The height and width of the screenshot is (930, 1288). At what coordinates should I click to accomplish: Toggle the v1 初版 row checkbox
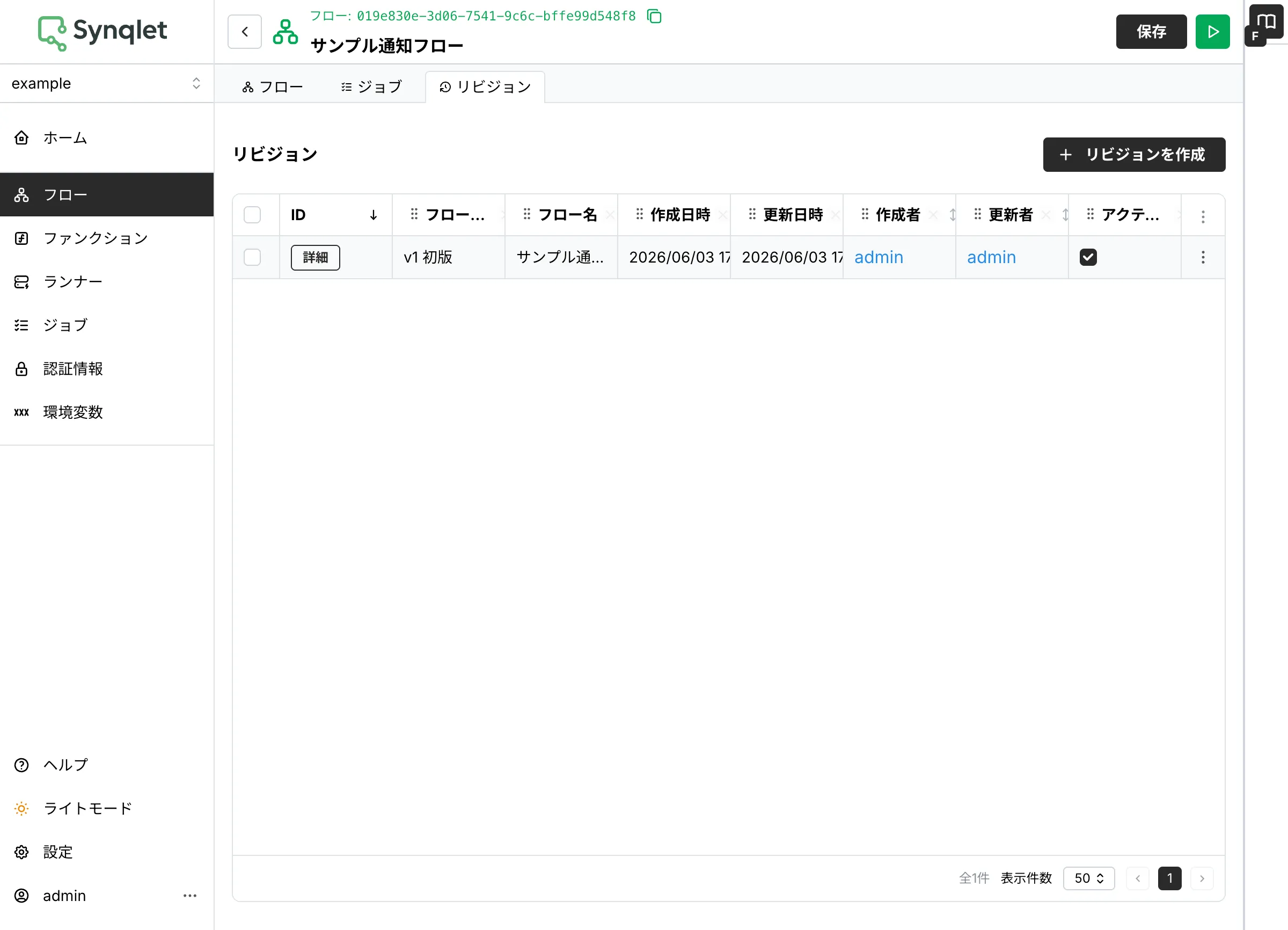point(252,257)
